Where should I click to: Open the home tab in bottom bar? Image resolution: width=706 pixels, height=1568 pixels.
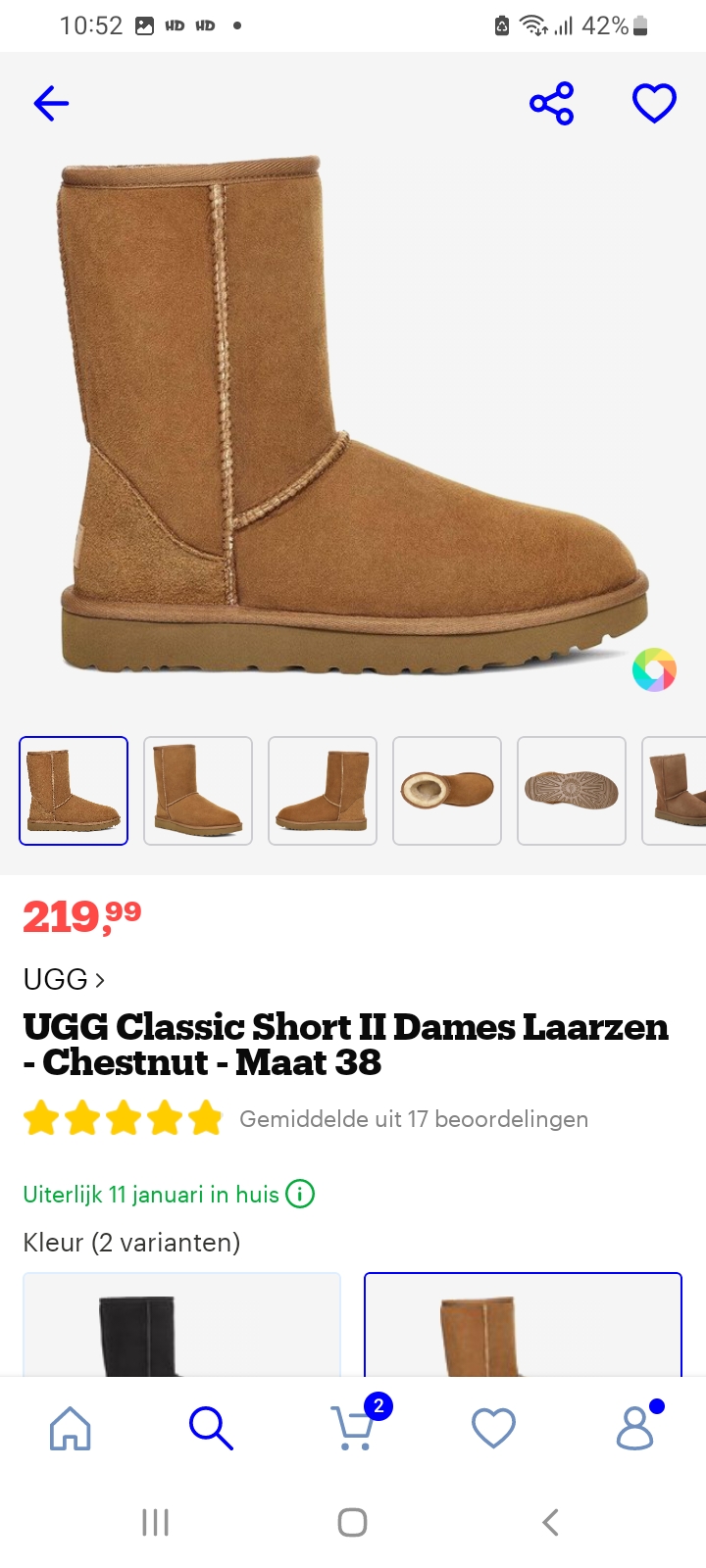[x=71, y=1428]
